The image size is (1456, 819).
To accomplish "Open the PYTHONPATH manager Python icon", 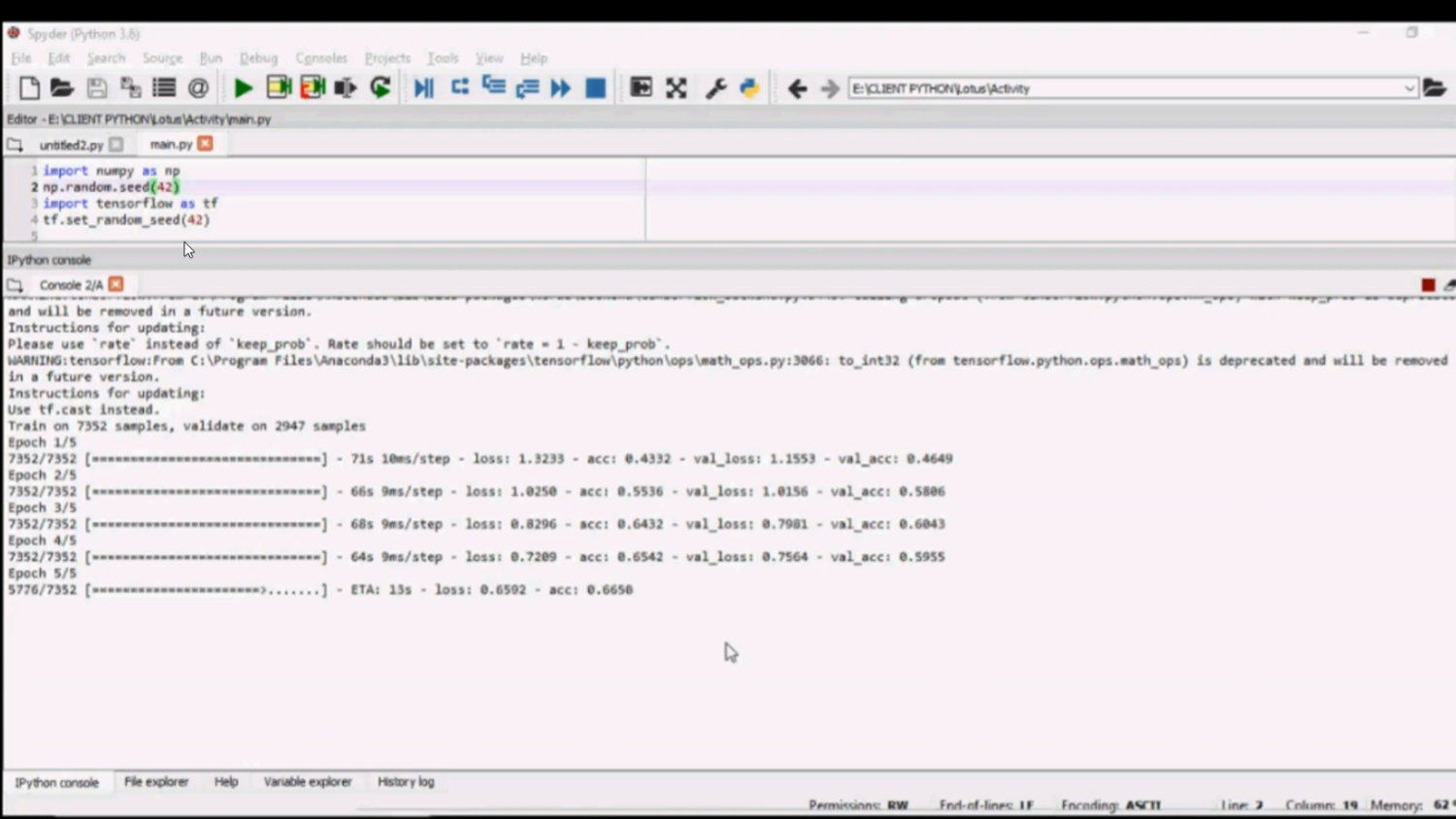I will pyautogui.click(x=749, y=88).
